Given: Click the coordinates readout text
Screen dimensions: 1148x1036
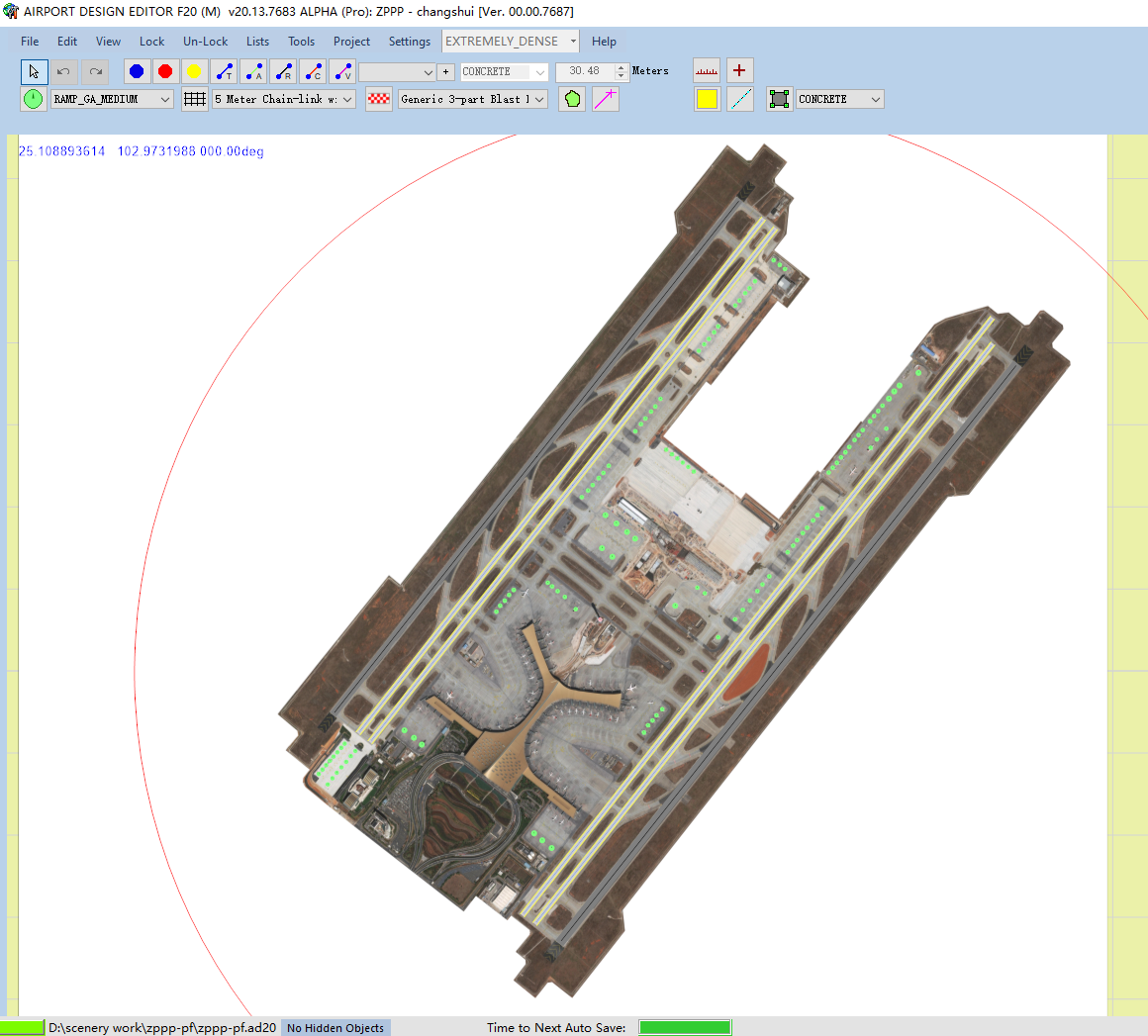Looking at the screenshot, I should pyautogui.click(x=142, y=151).
